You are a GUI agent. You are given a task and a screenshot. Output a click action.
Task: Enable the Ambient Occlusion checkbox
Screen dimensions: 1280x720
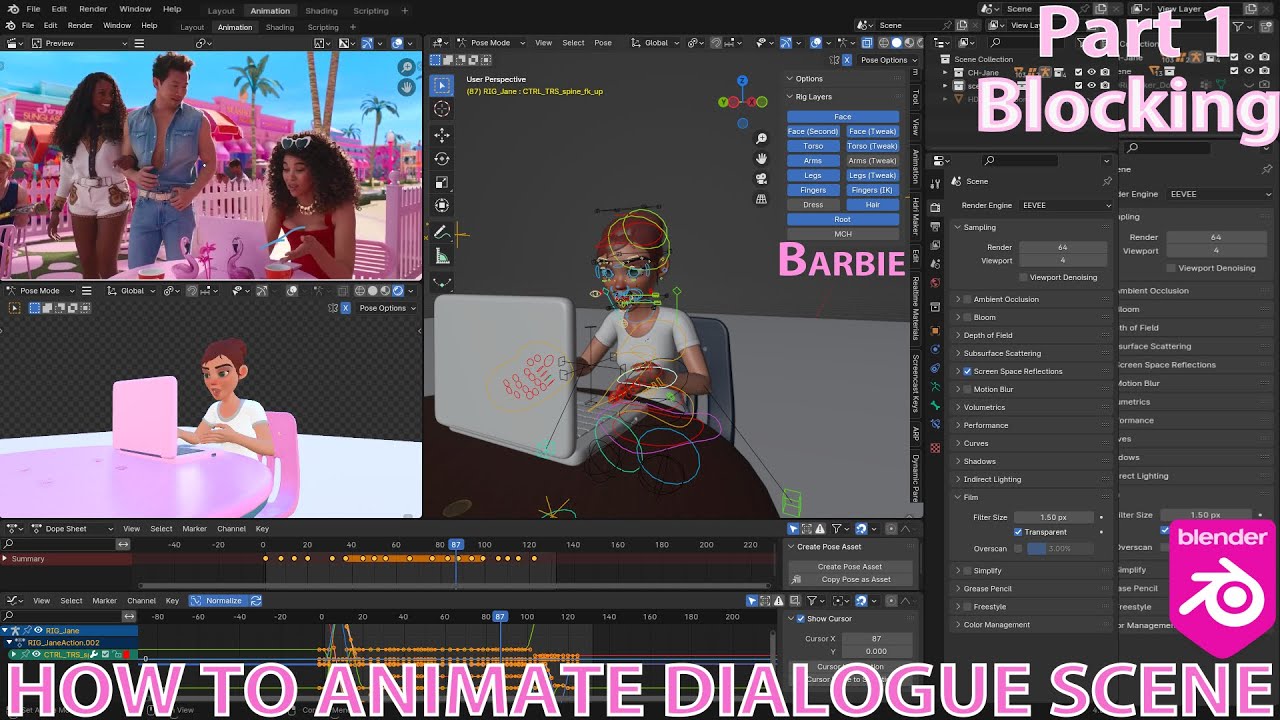tap(967, 299)
